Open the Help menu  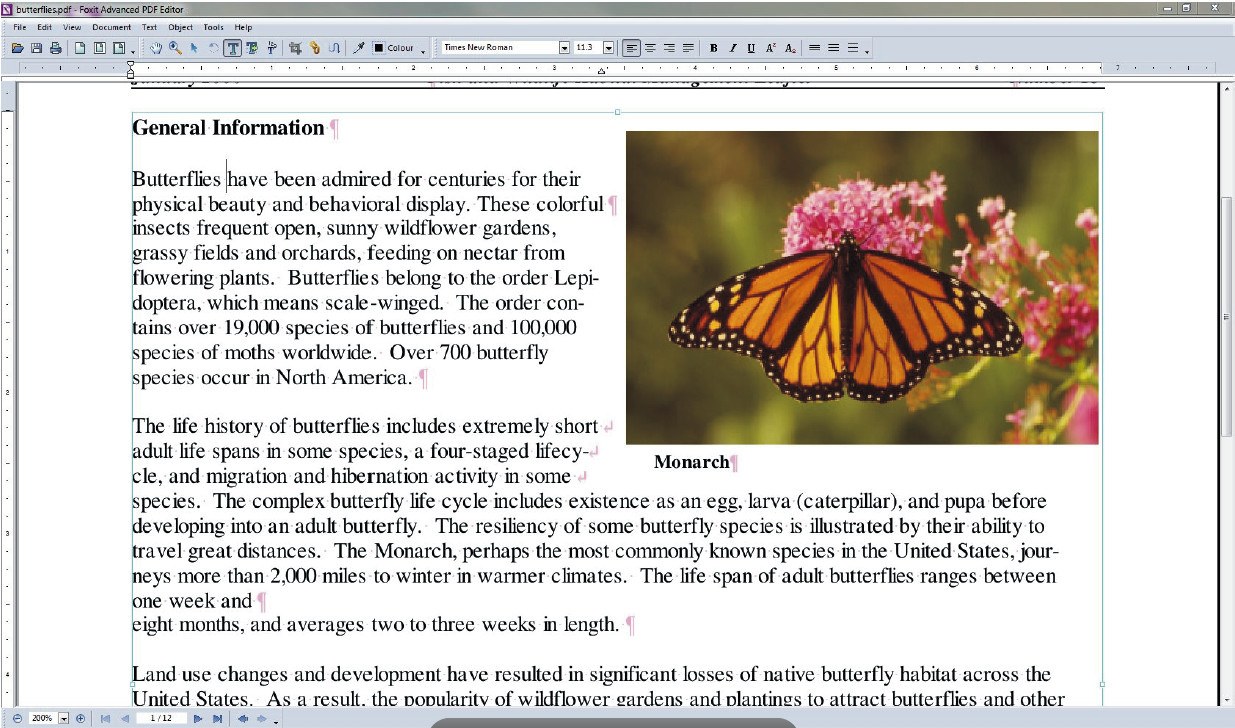243,27
